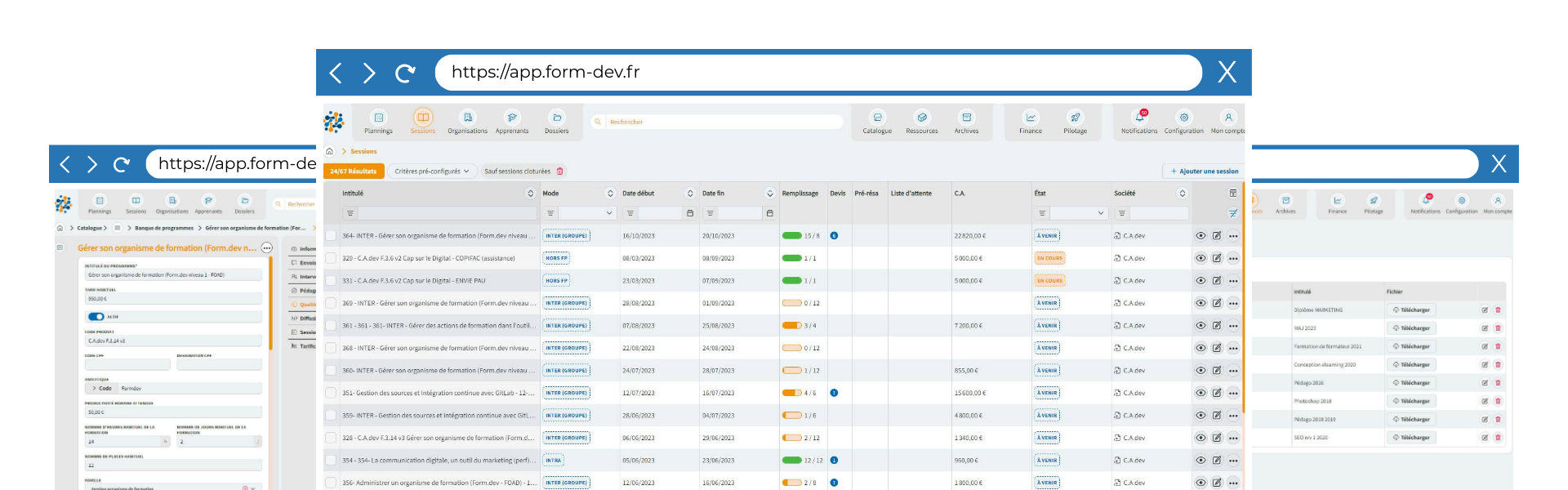Click the Rechercher search field in center window
Screen dimensions: 1568x490
coord(719,122)
